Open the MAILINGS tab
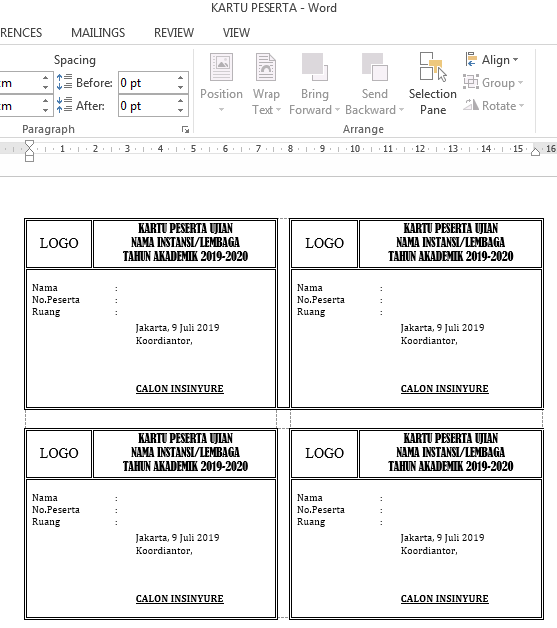557x628 pixels. pyautogui.click(x=98, y=32)
